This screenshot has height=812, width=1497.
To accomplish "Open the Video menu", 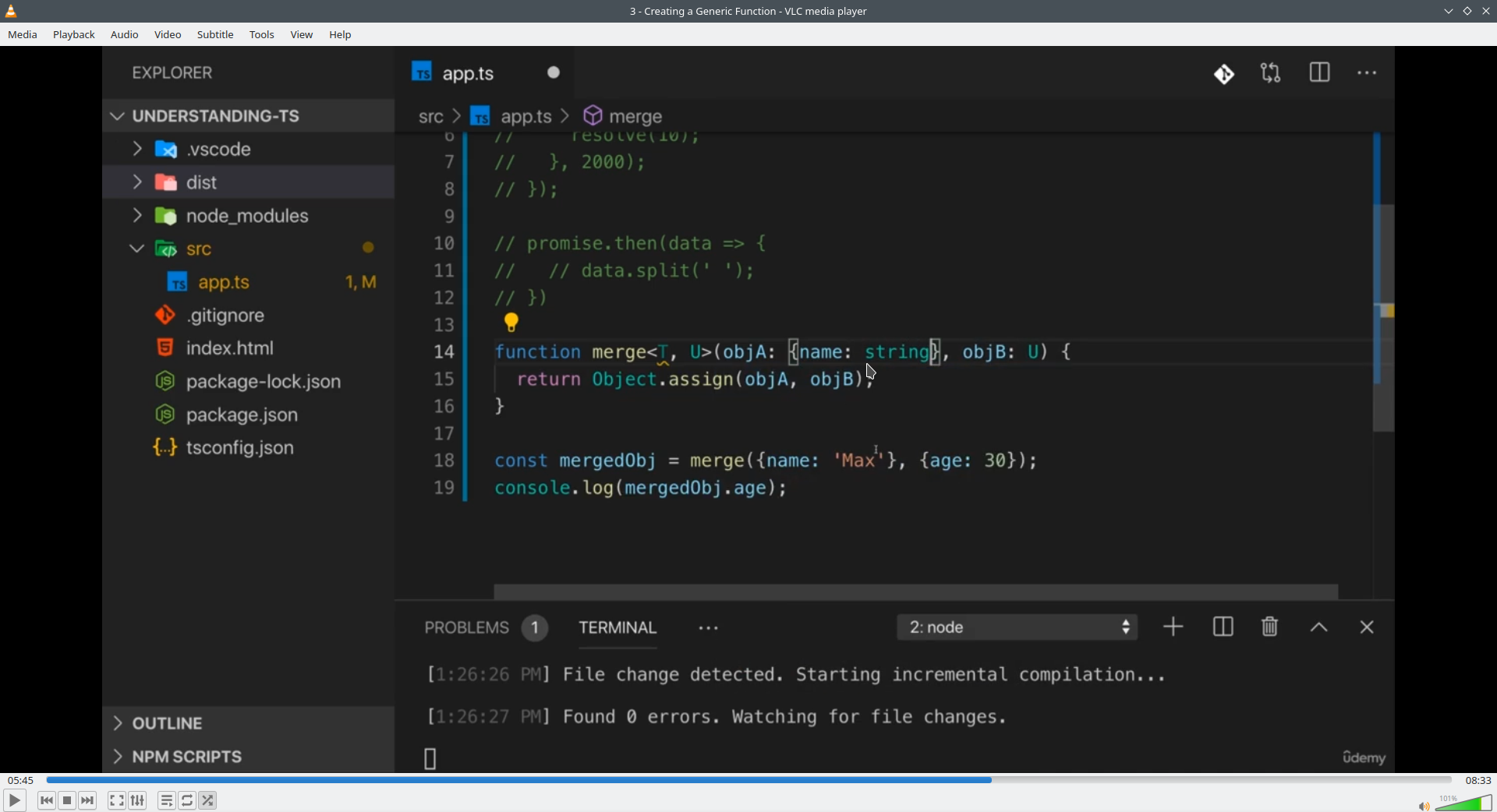I will 168,35.
